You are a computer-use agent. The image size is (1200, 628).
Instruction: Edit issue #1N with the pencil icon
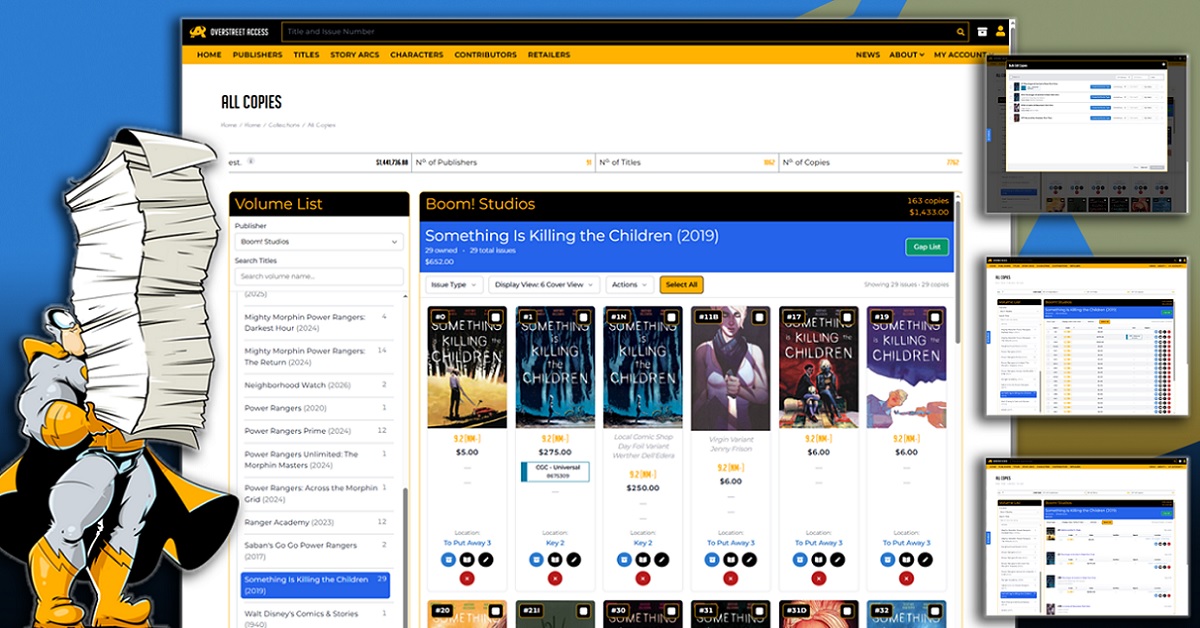[x=661, y=558]
